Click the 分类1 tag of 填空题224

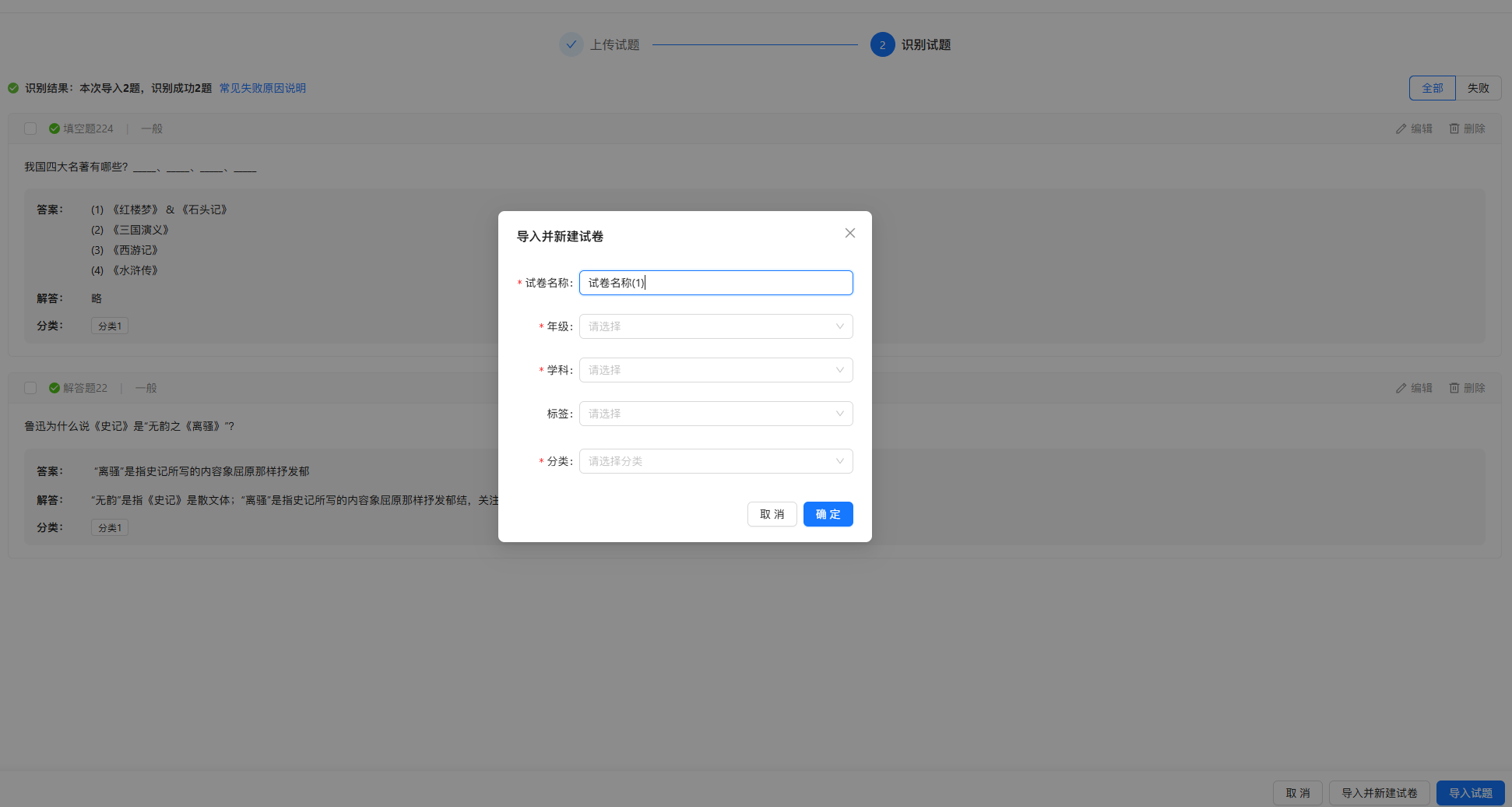click(110, 326)
